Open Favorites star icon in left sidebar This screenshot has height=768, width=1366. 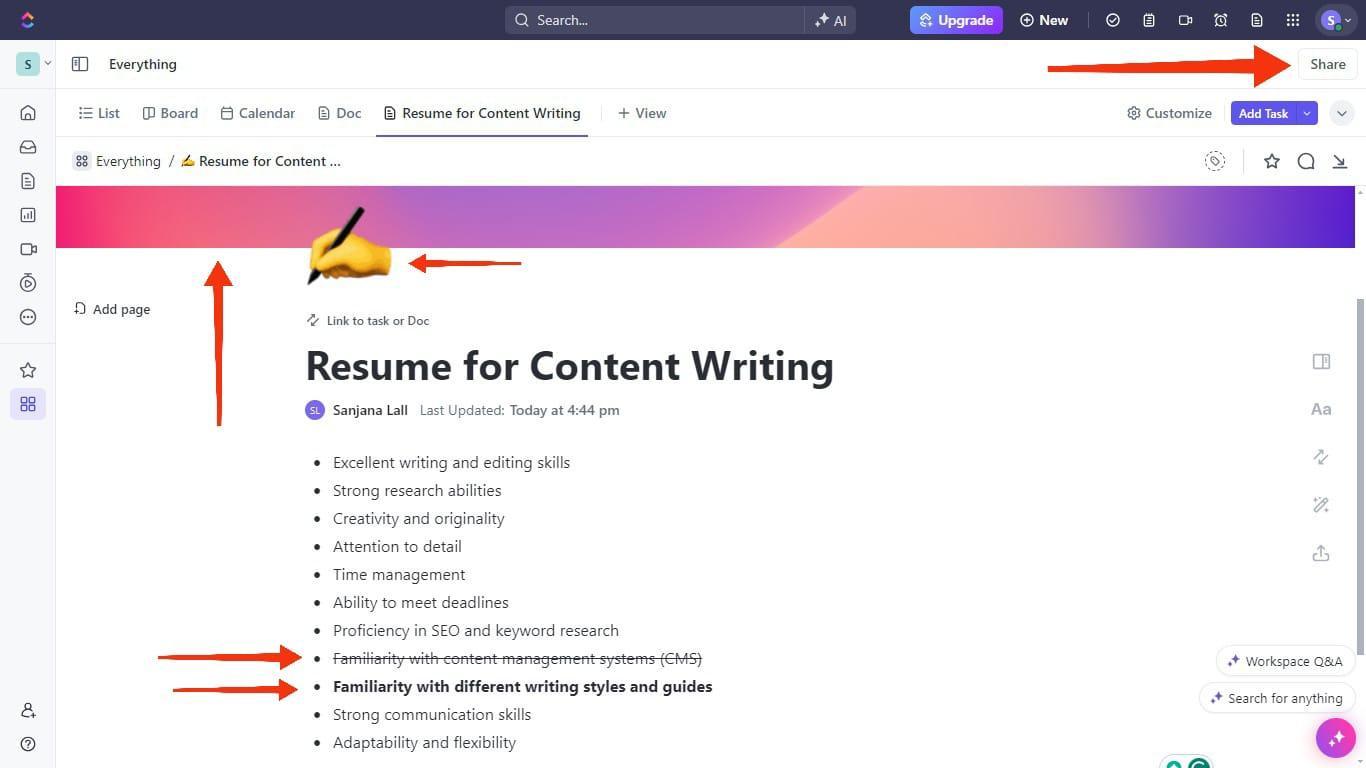pos(28,370)
